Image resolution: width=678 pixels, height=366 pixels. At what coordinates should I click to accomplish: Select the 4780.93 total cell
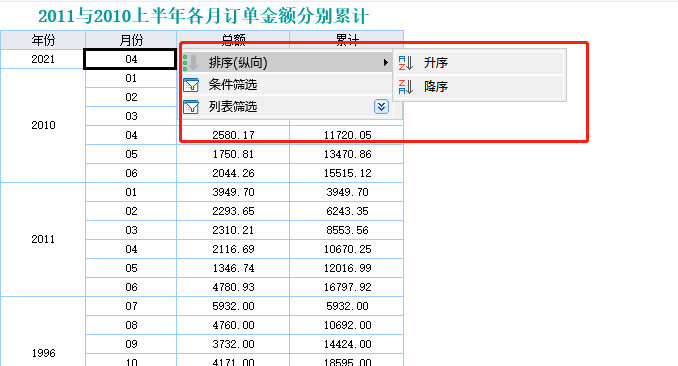coord(233,287)
